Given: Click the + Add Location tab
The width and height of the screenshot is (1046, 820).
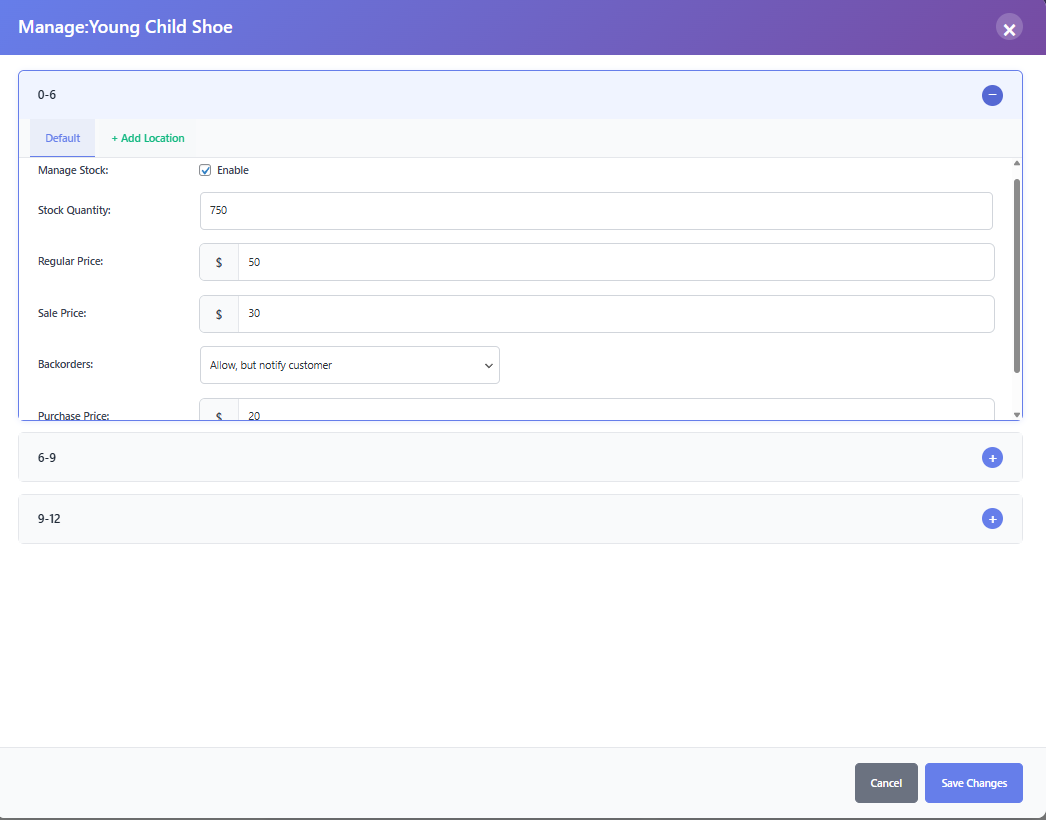Looking at the screenshot, I should coord(148,138).
